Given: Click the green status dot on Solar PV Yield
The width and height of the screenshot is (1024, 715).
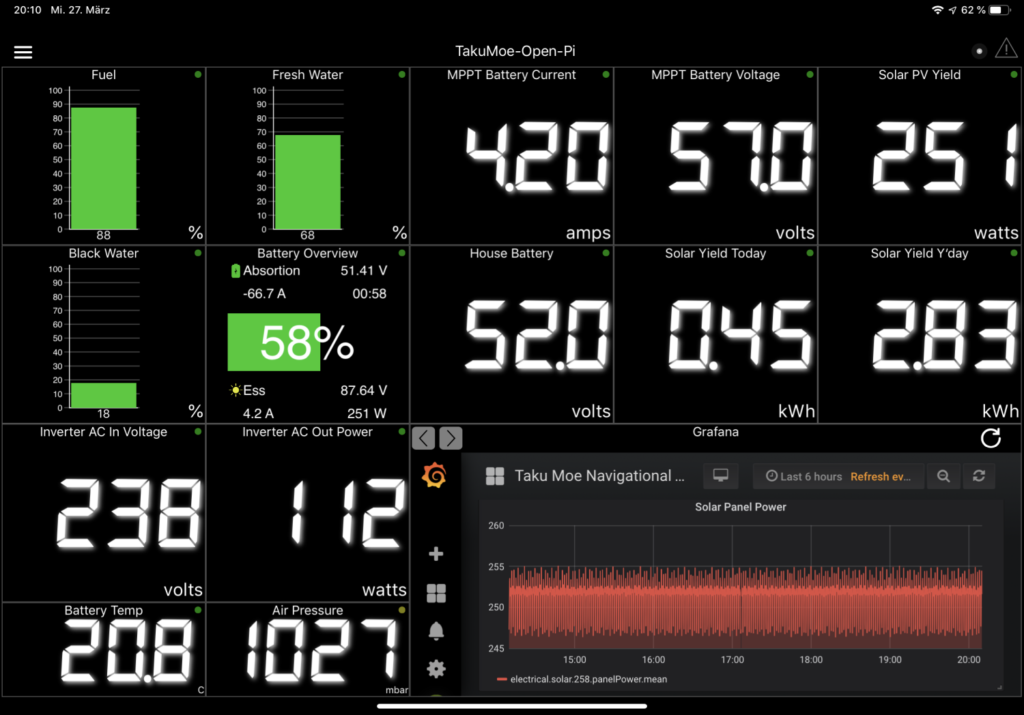Looking at the screenshot, I should click(1014, 72).
